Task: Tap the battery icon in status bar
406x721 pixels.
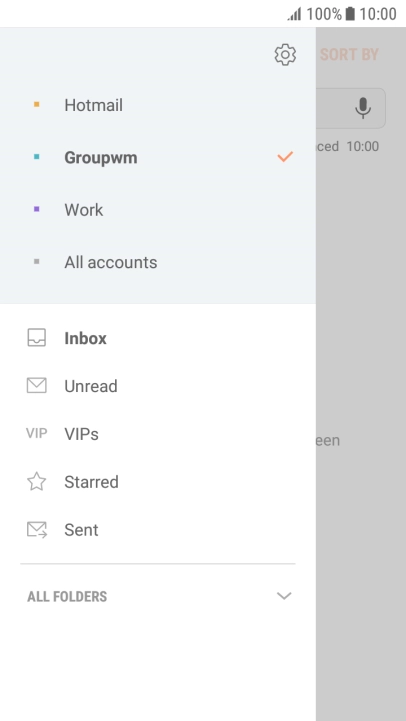Action: pyautogui.click(x=350, y=14)
